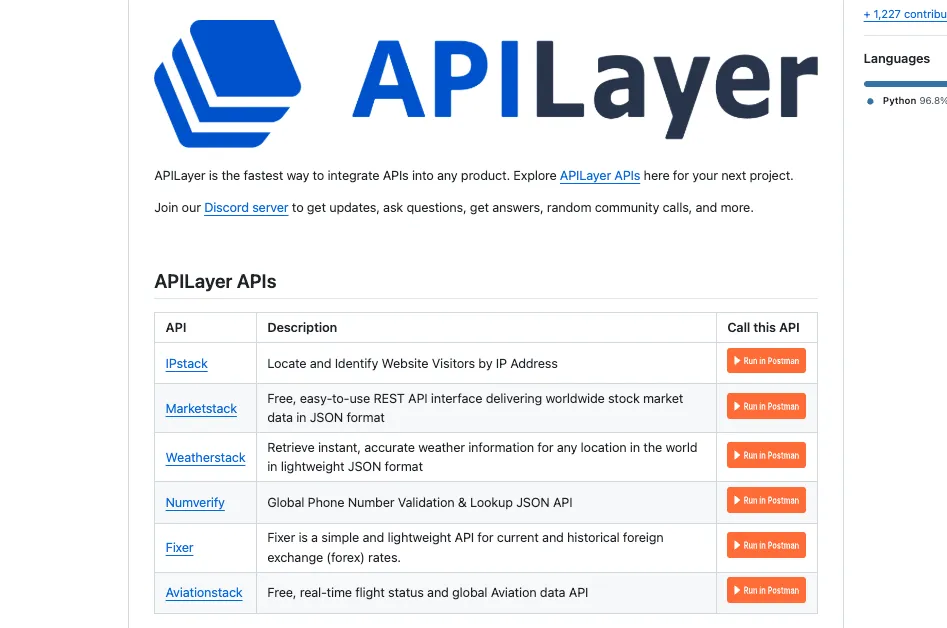Click 'Global Phone Number Validation' description
Viewport: 947px width, 628px height.
point(420,502)
